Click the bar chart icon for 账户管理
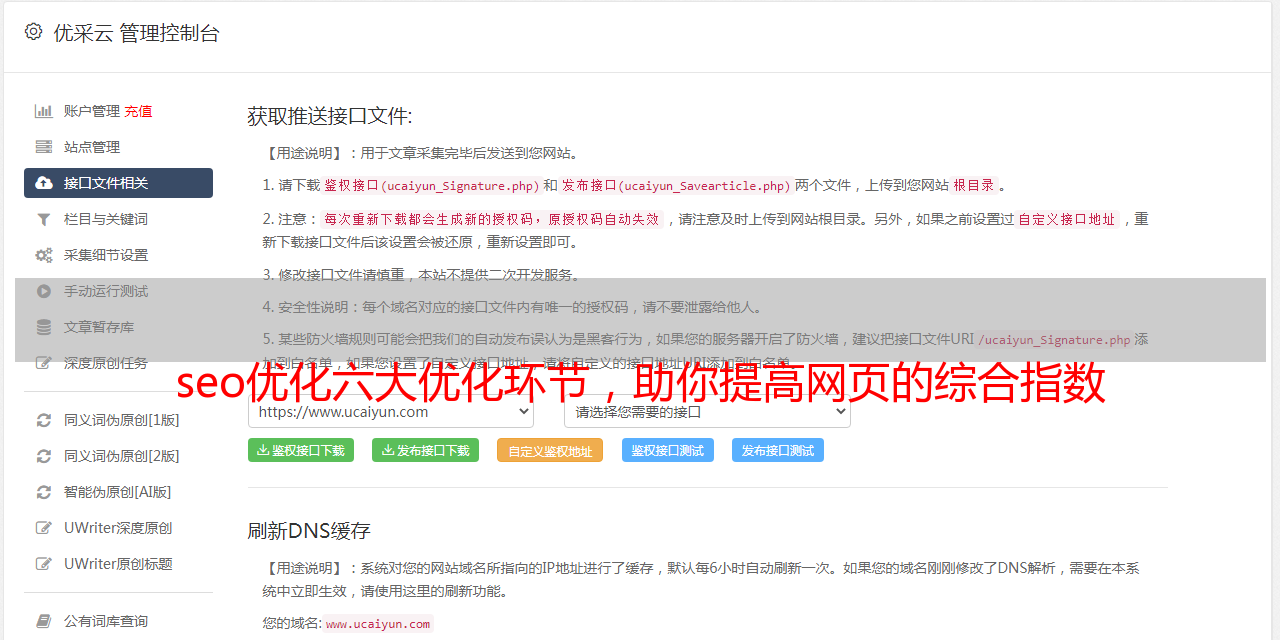1280x640 pixels. tap(44, 111)
